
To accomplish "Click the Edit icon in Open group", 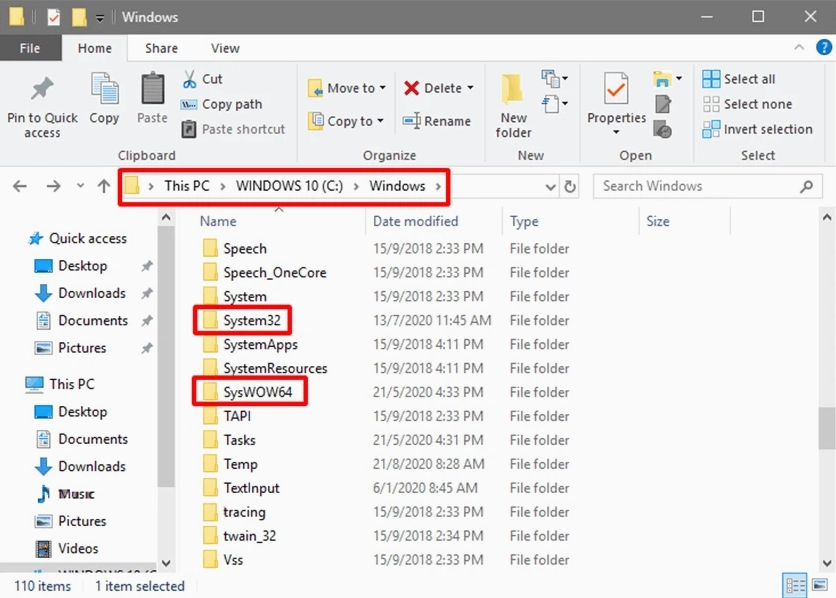I will [663, 104].
